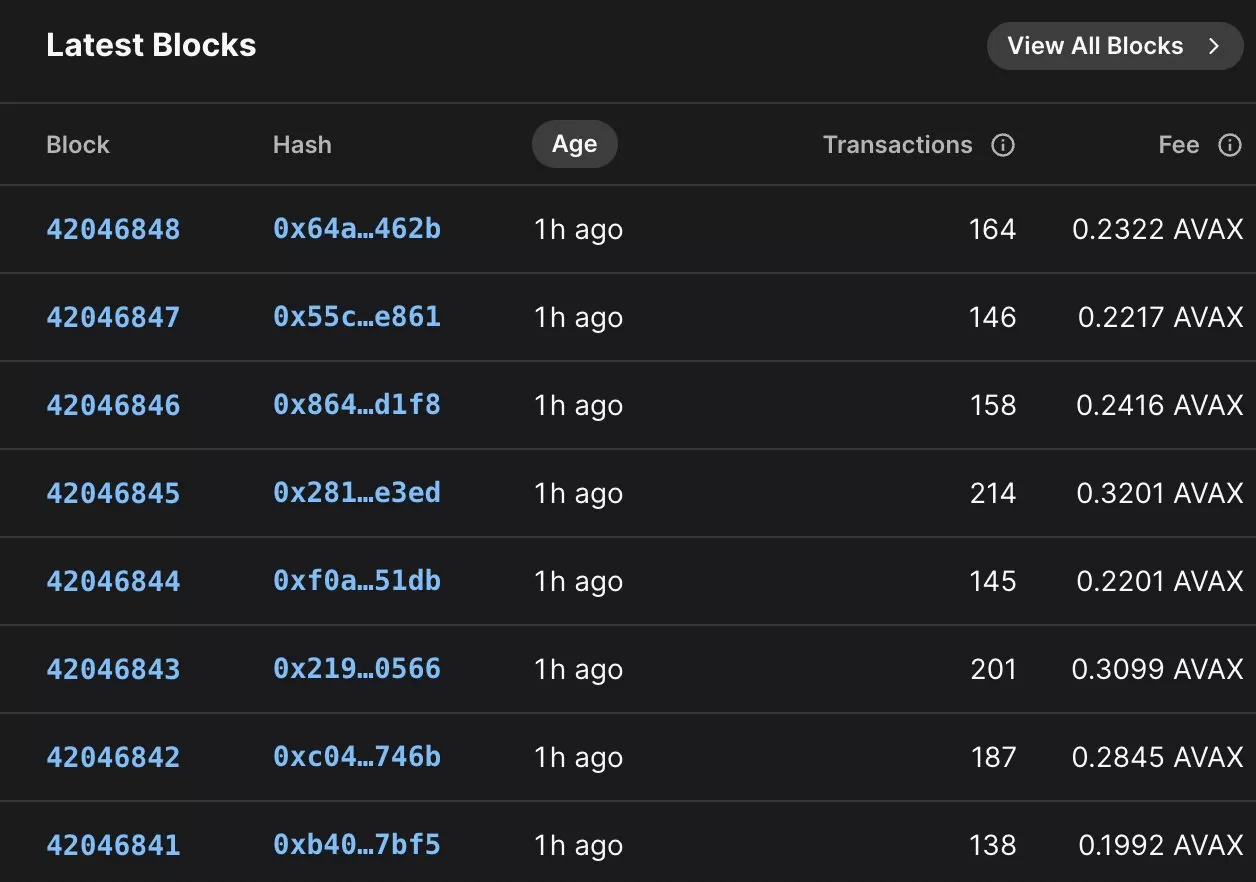1256x882 pixels.
Task: Open block 42046847
Action: click(x=113, y=318)
